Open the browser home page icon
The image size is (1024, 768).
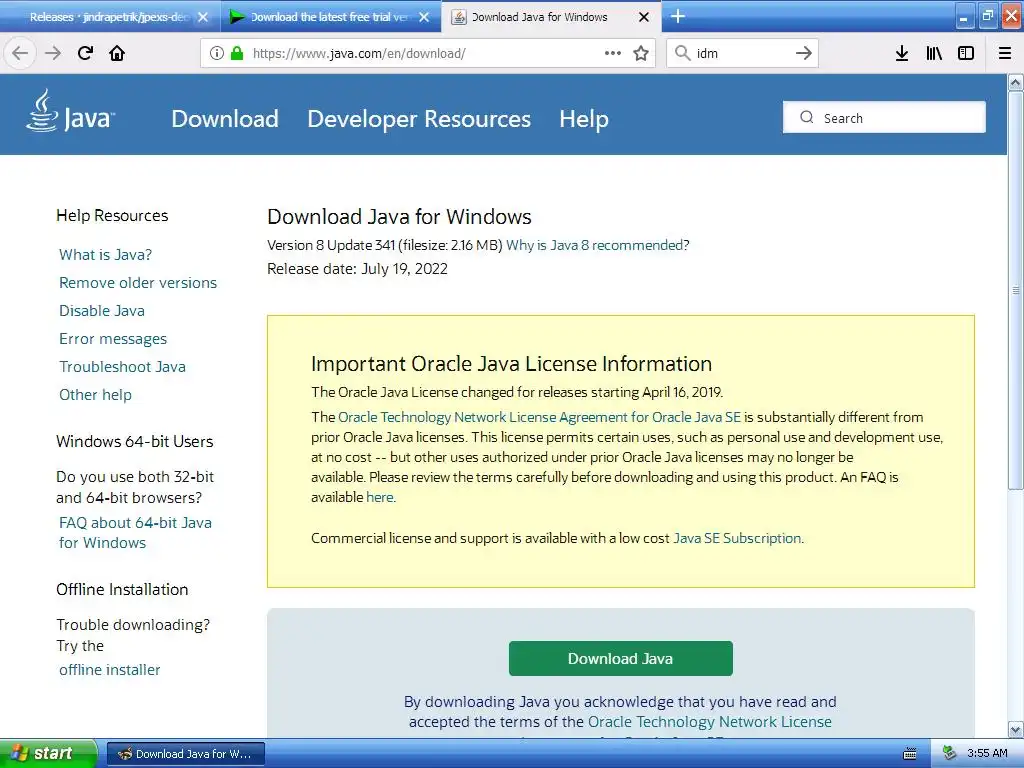[117, 53]
